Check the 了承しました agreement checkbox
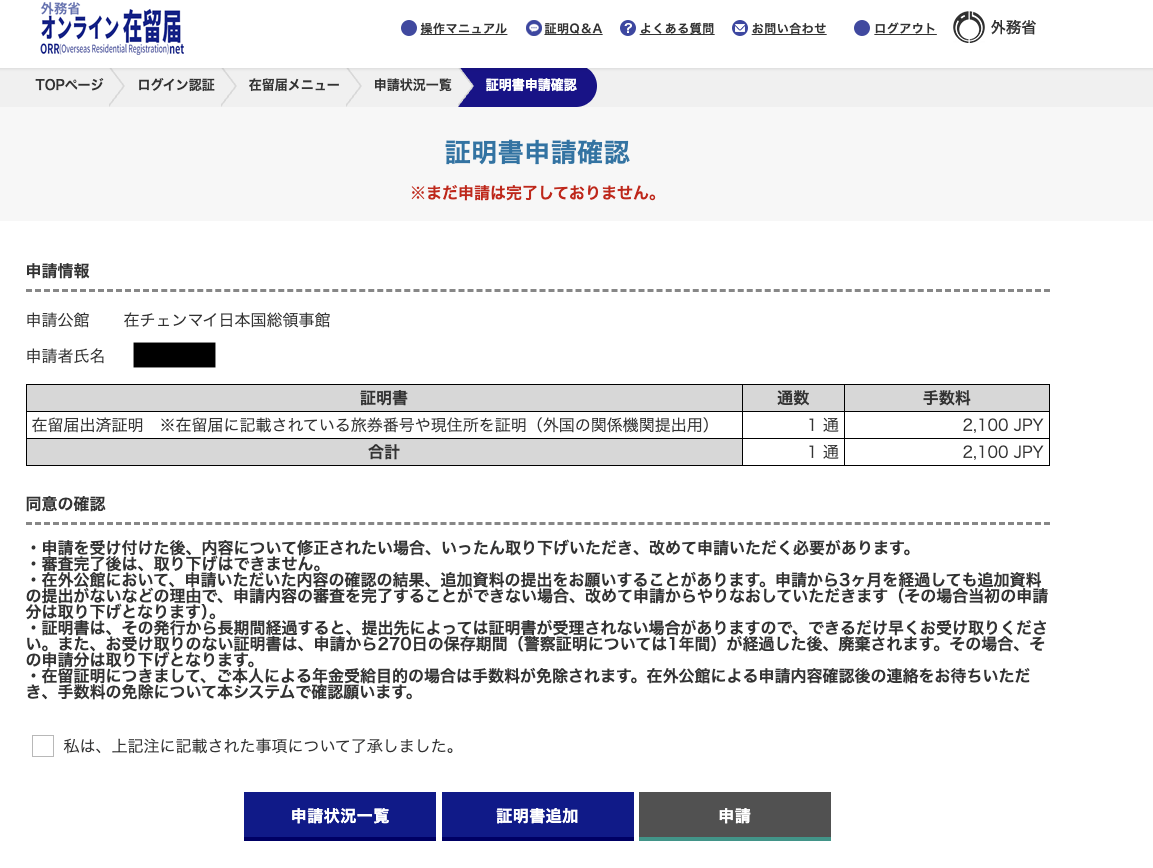The width and height of the screenshot is (1153, 868). click(43, 746)
